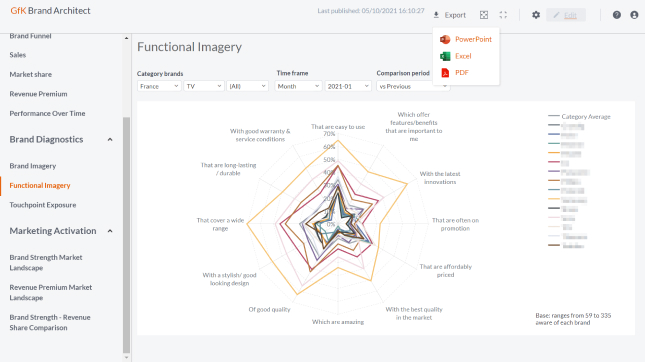Open Touchpoint Exposure in sidebar
Viewport: 645px width, 362px height.
point(43,205)
